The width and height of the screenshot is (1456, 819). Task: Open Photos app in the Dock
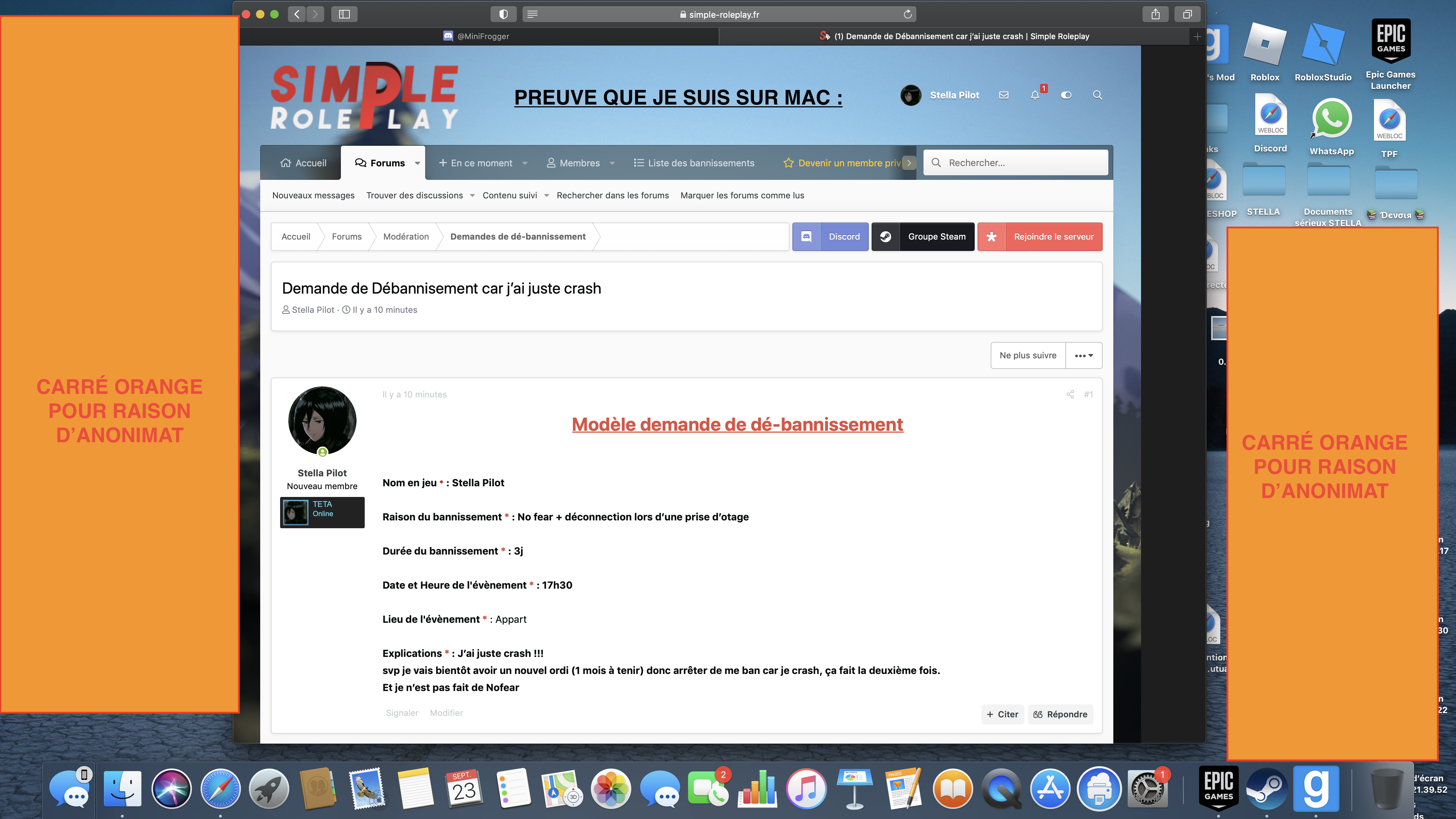click(610, 788)
